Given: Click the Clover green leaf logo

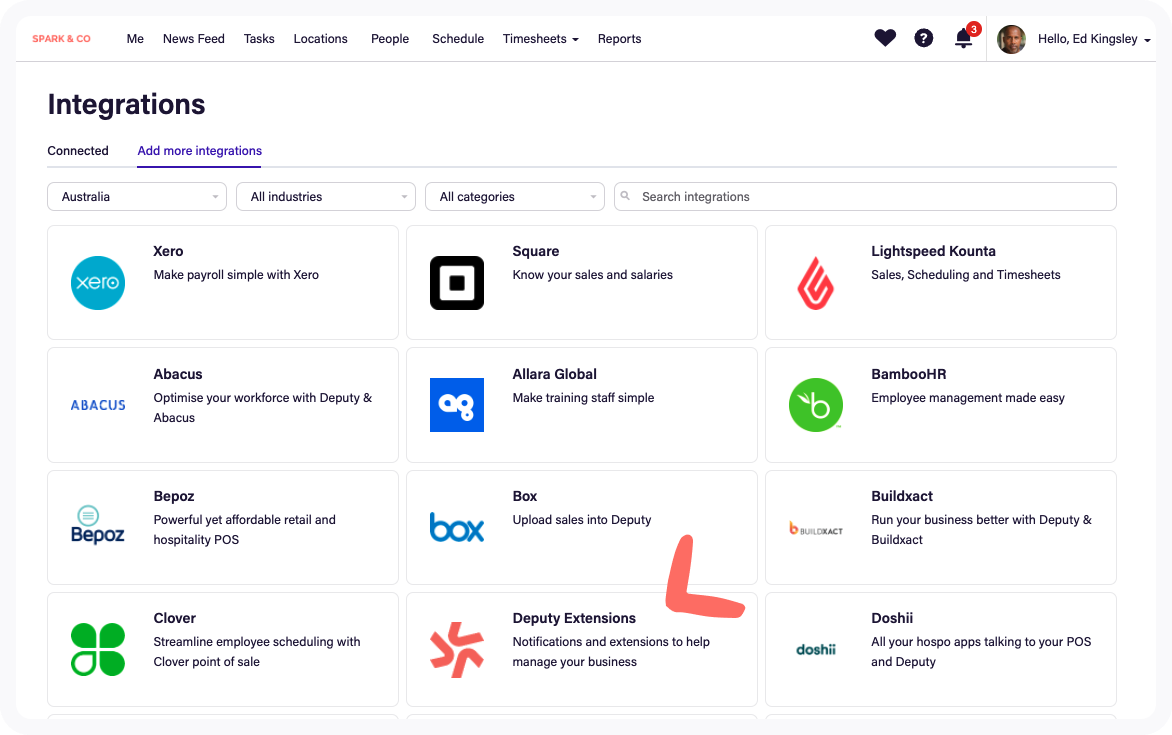Looking at the screenshot, I should pos(98,649).
